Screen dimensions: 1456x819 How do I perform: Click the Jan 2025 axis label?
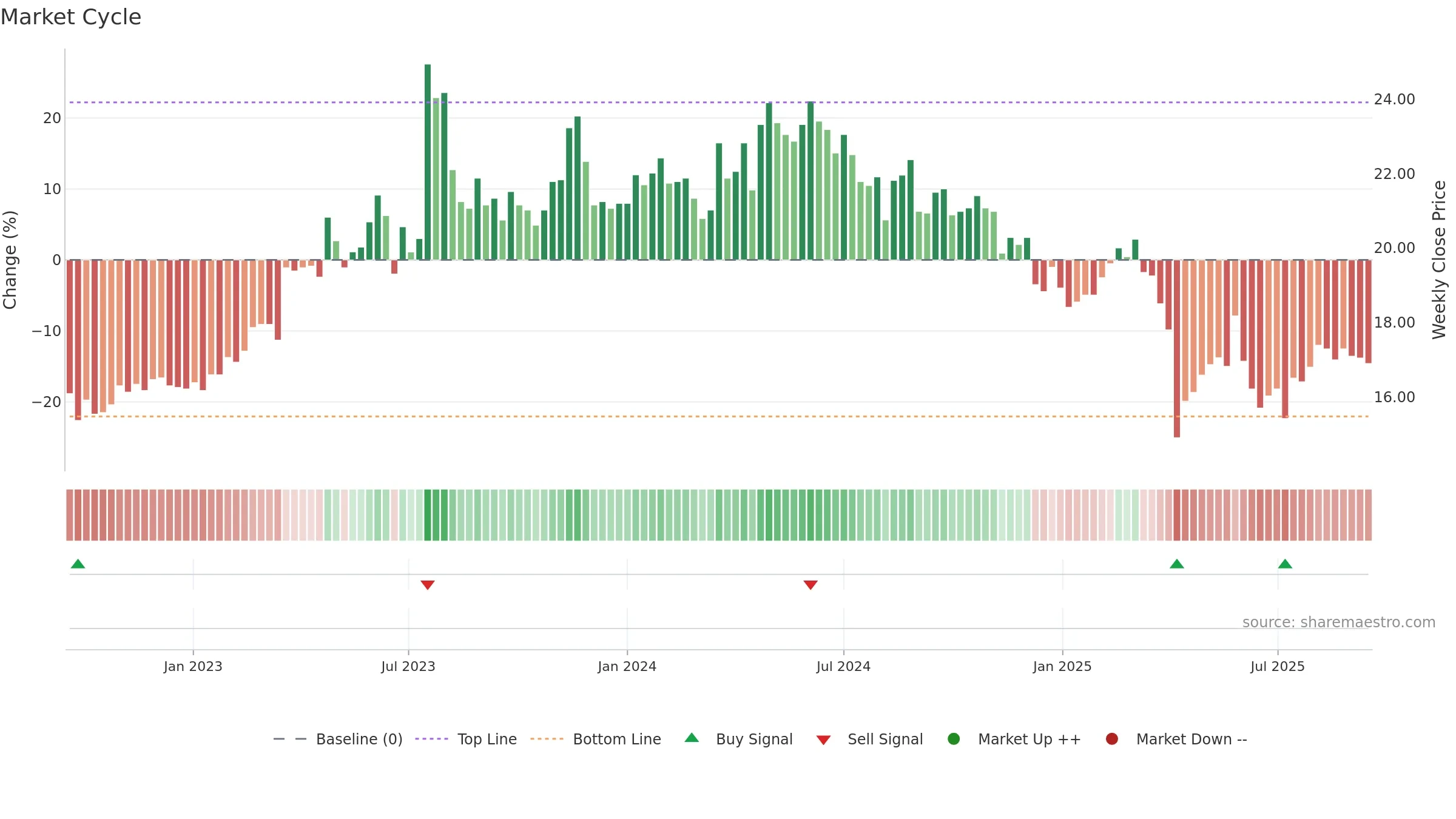click(x=1062, y=666)
